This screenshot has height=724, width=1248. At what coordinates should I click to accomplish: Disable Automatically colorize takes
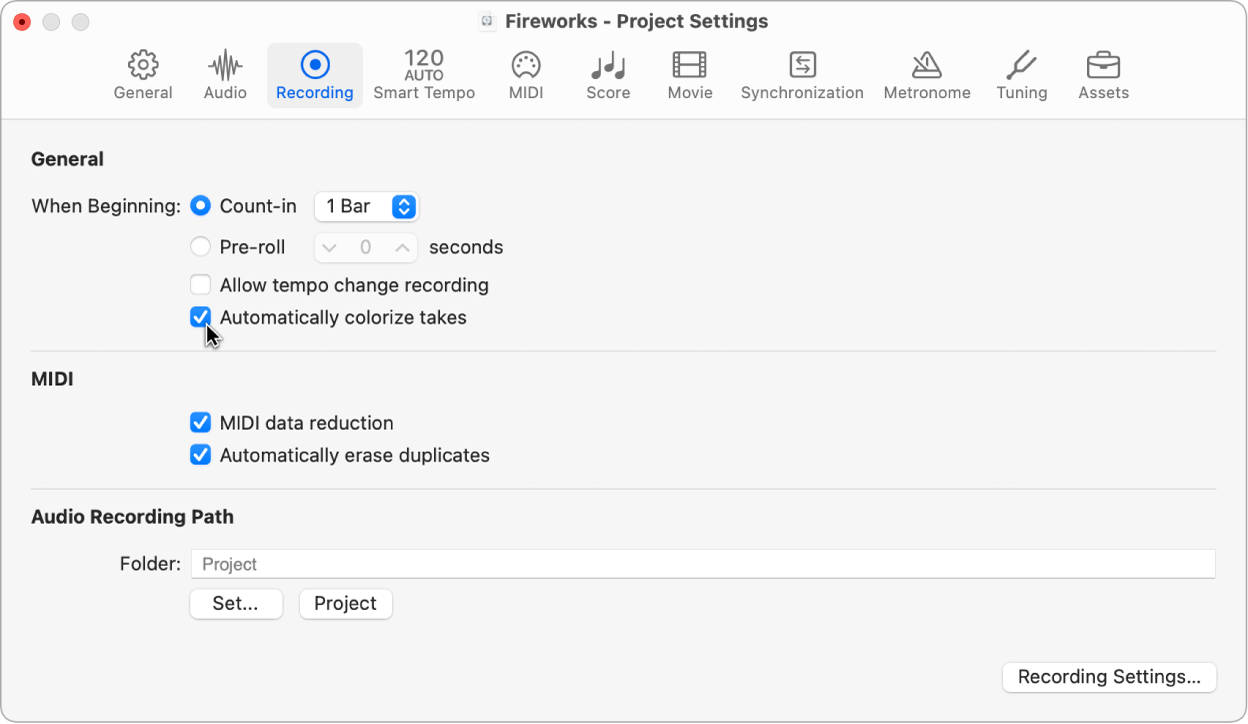click(200, 317)
